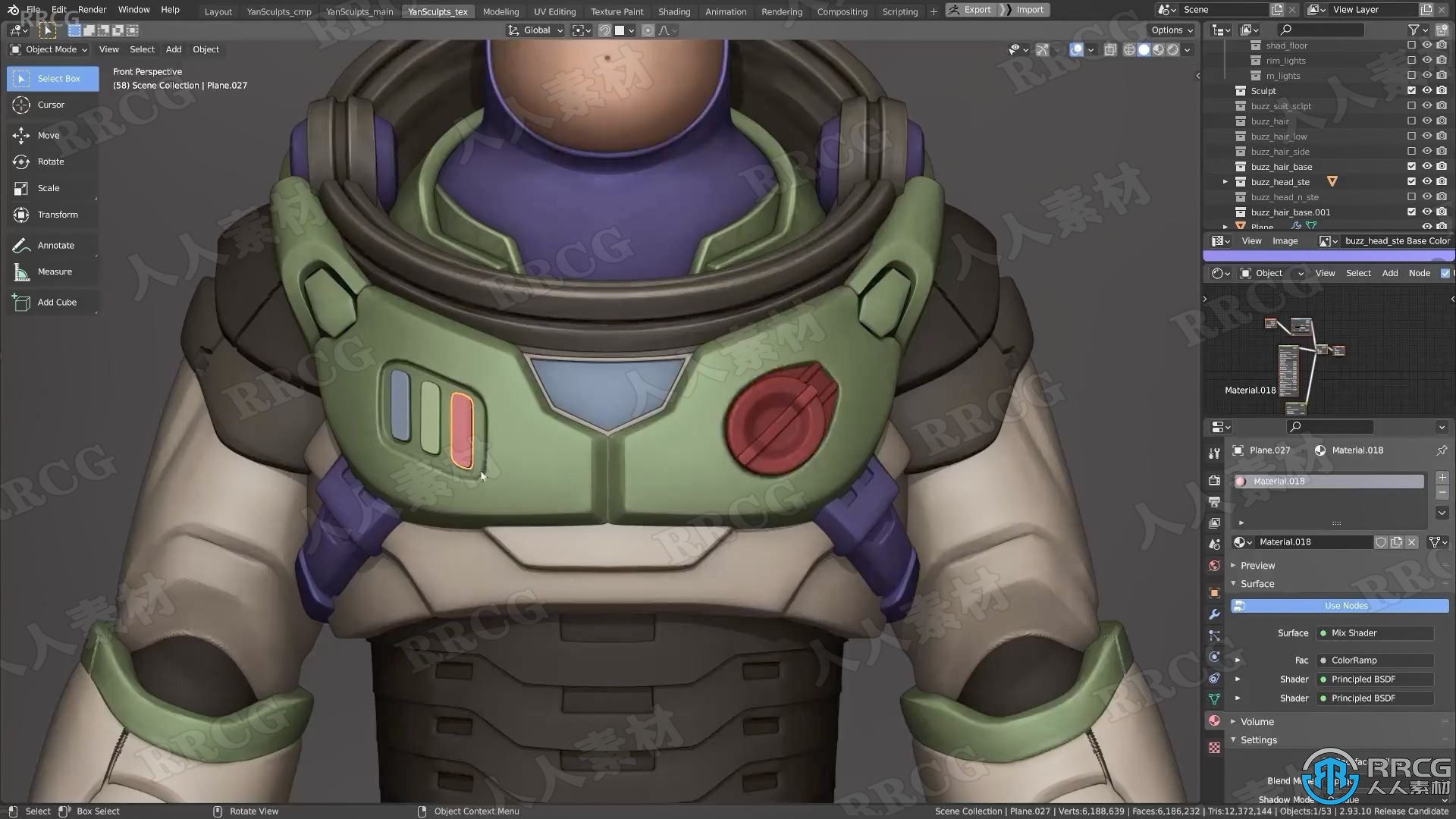Viewport: 1456px width, 819px height.
Task: Choose the Rotate tool
Action: 52,162
